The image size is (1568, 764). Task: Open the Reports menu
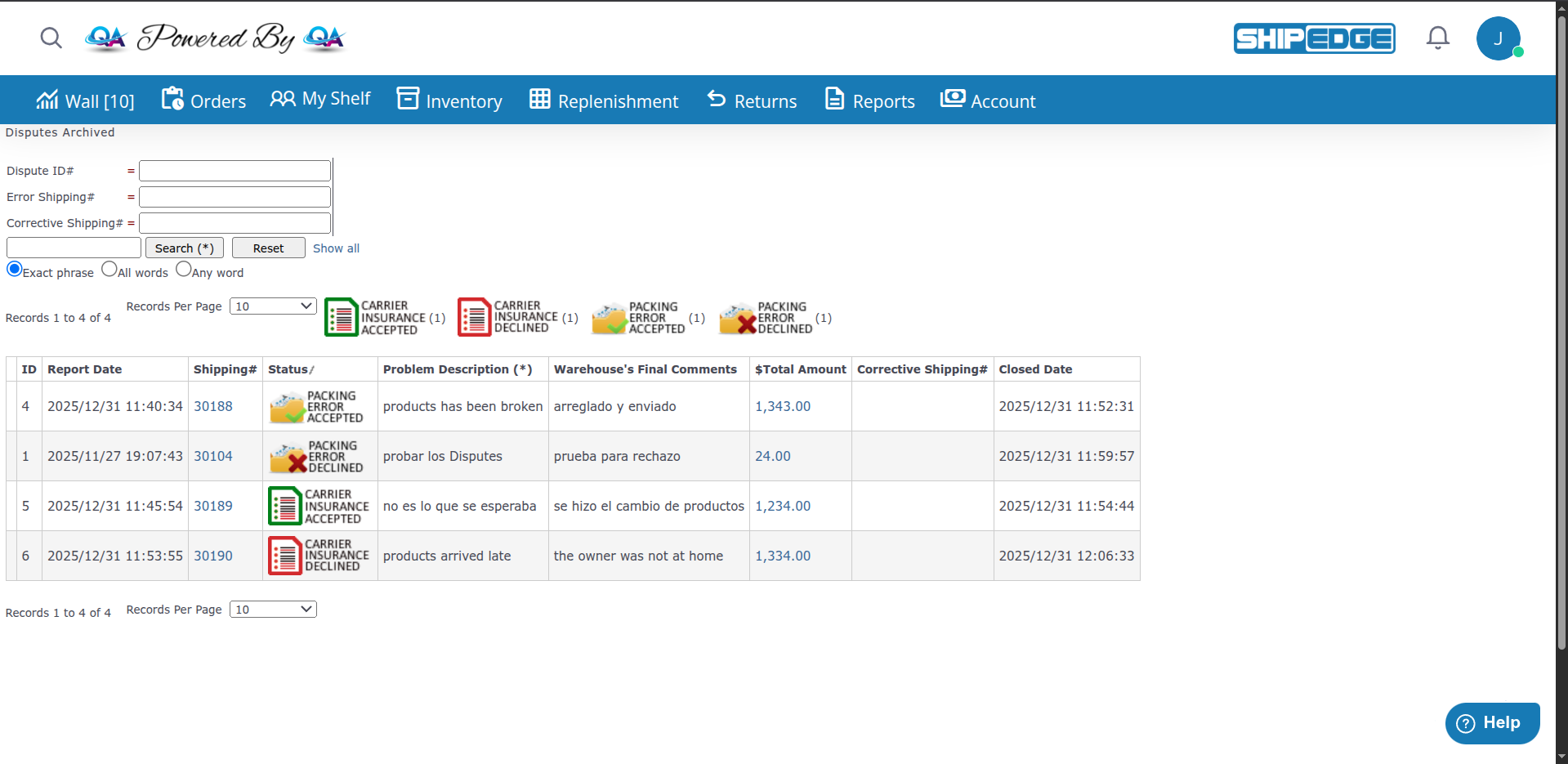click(869, 101)
